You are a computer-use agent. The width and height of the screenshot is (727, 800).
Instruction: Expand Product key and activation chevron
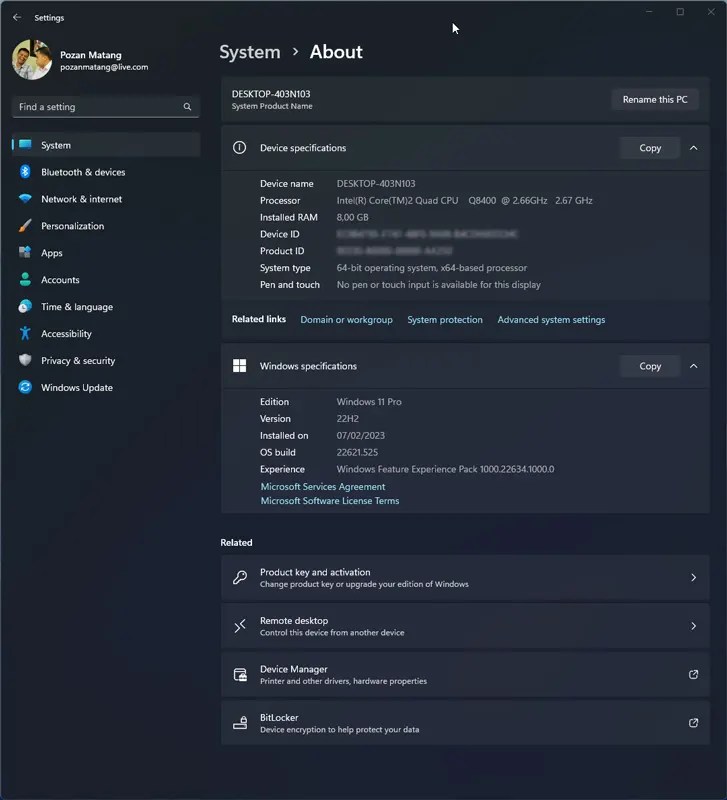tap(693, 578)
